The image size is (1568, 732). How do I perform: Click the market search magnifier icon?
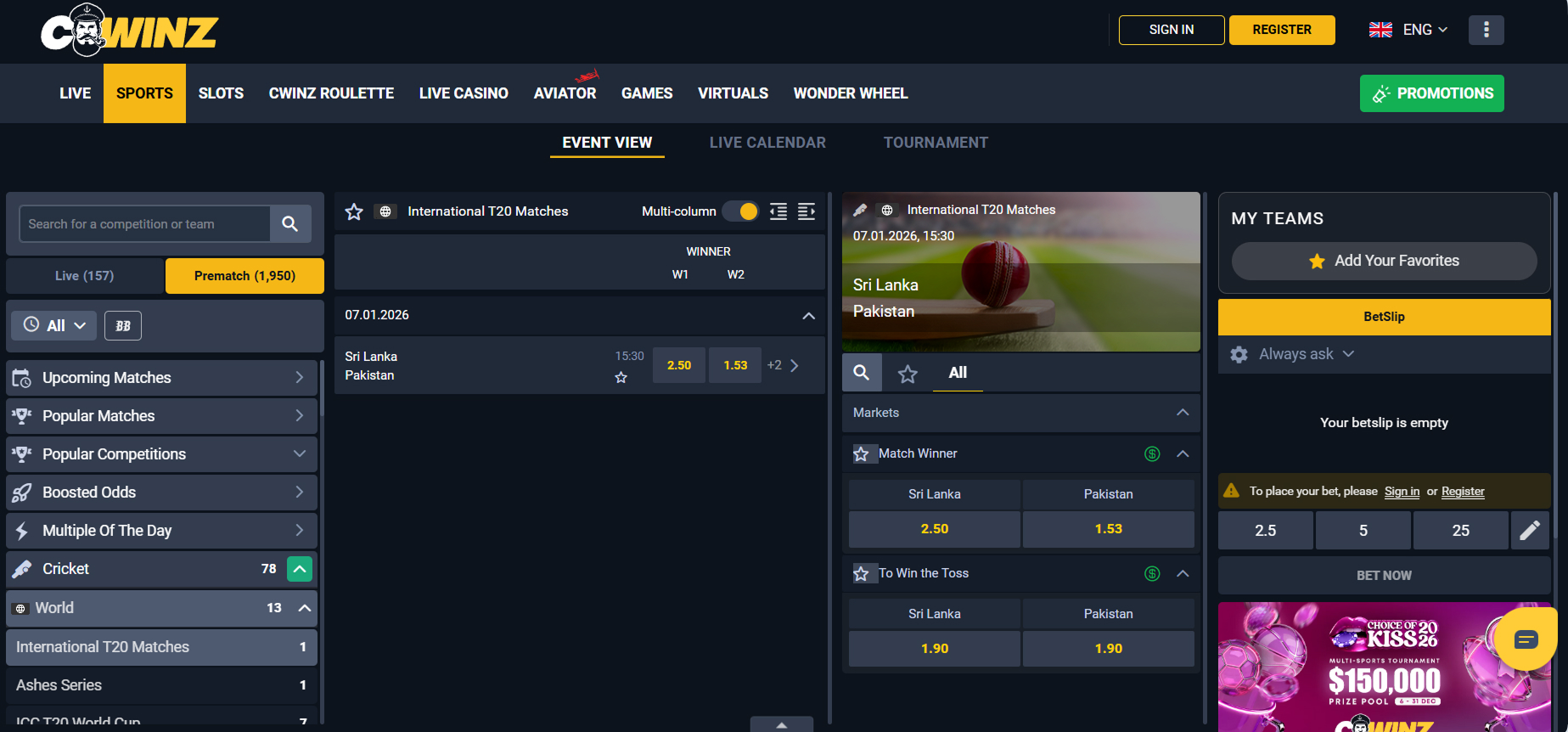pyautogui.click(x=862, y=373)
